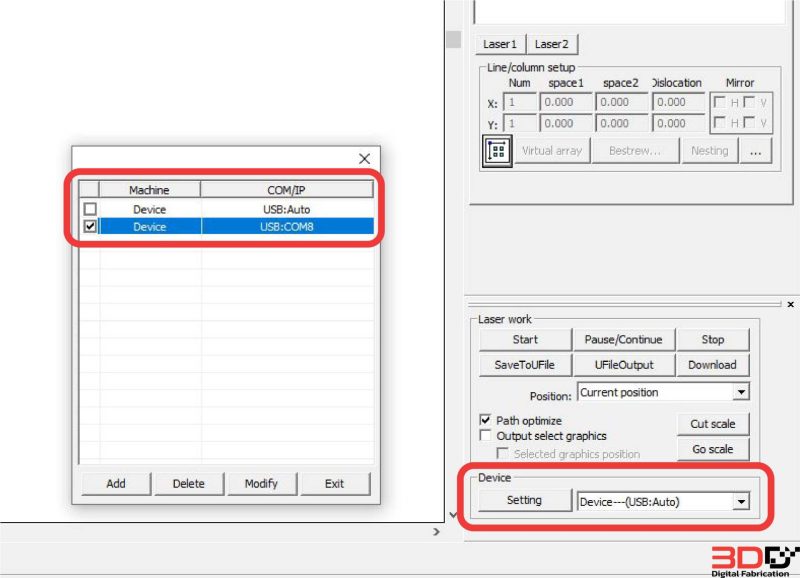Image resolution: width=800 pixels, height=578 pixels.
Task: Expand the Device port dropdown
Action: pos(740,501)
